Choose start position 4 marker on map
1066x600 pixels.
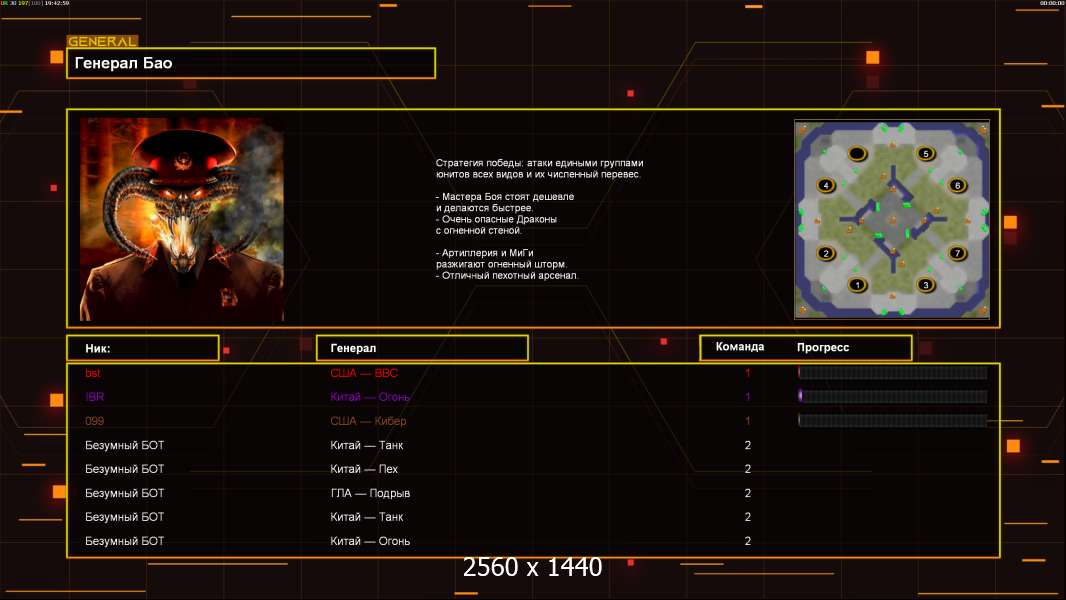[x=826, y=185]
